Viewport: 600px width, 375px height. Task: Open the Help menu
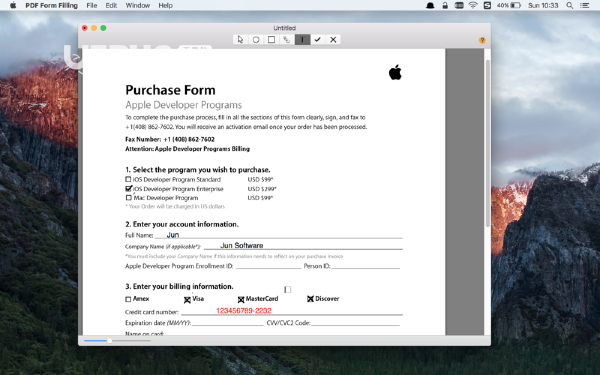pyautogui.click(x=166, y=5)
